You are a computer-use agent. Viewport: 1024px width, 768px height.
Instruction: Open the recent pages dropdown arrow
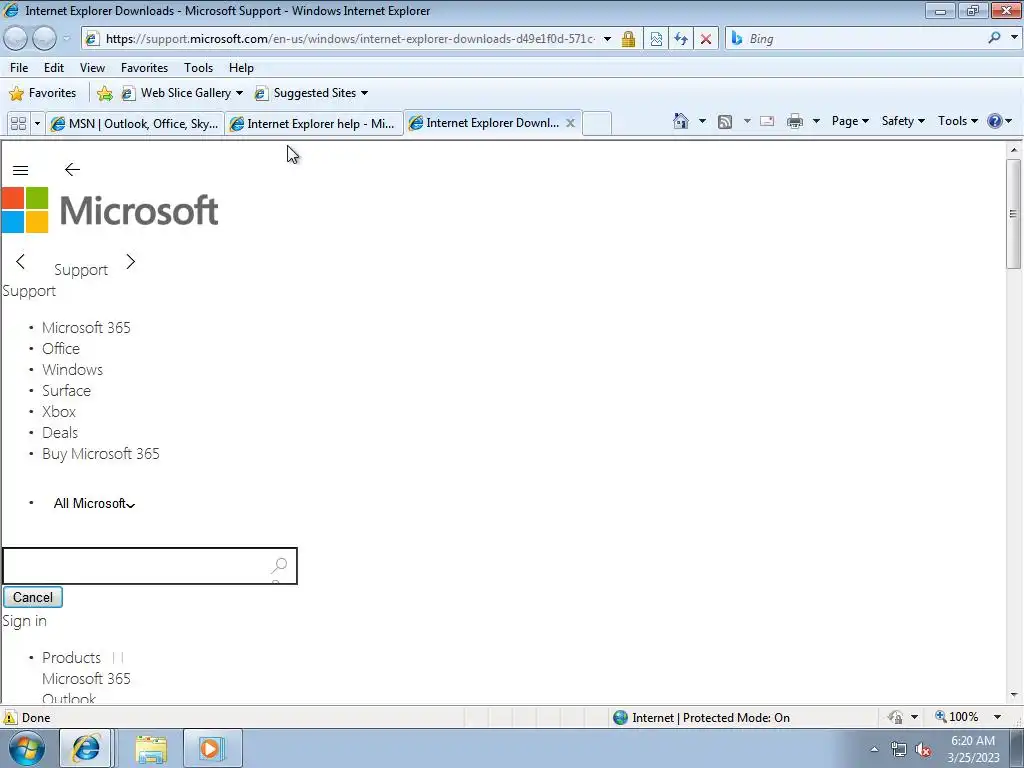(x=66, y=39)
